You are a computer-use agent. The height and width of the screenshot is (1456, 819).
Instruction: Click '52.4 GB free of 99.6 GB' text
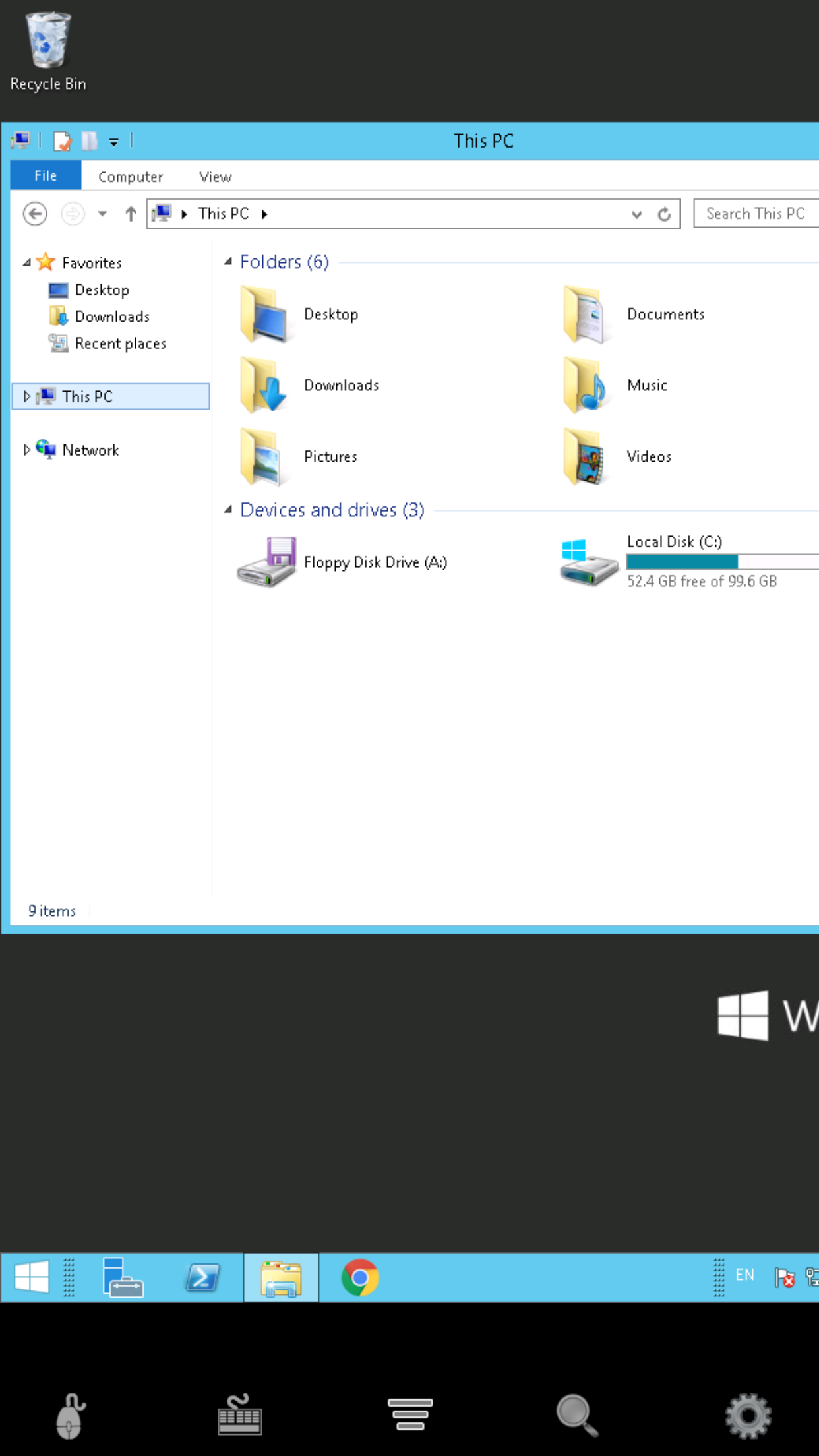tap(702, 581)
